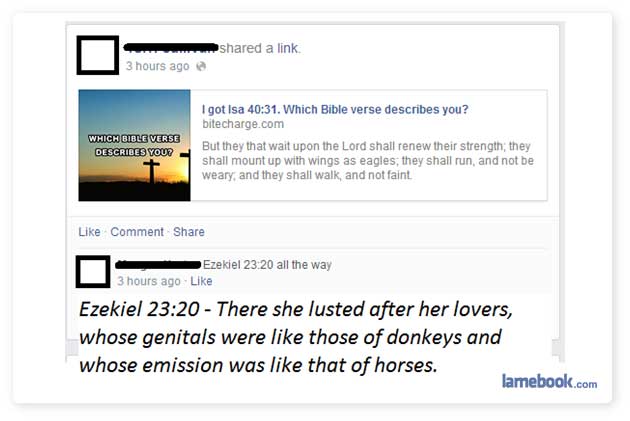Visit the bitecharge.com domain link
This screenshot has width=630, height=421.
click(x=243, y=124)
